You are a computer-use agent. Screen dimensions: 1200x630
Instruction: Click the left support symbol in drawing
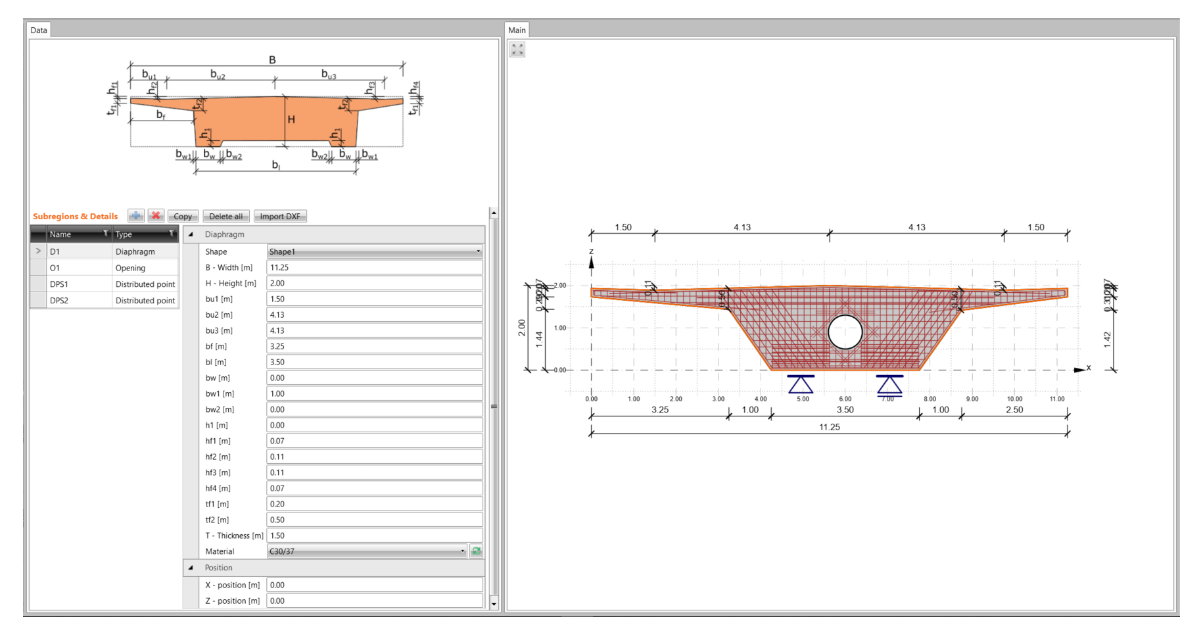pos(801,385)
